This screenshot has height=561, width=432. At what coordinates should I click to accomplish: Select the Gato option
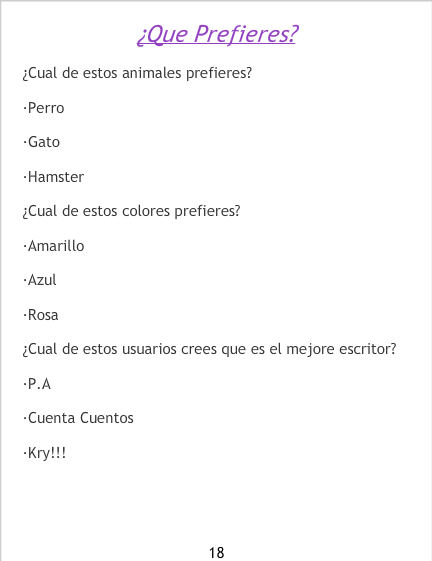click(x=42, y=142)
